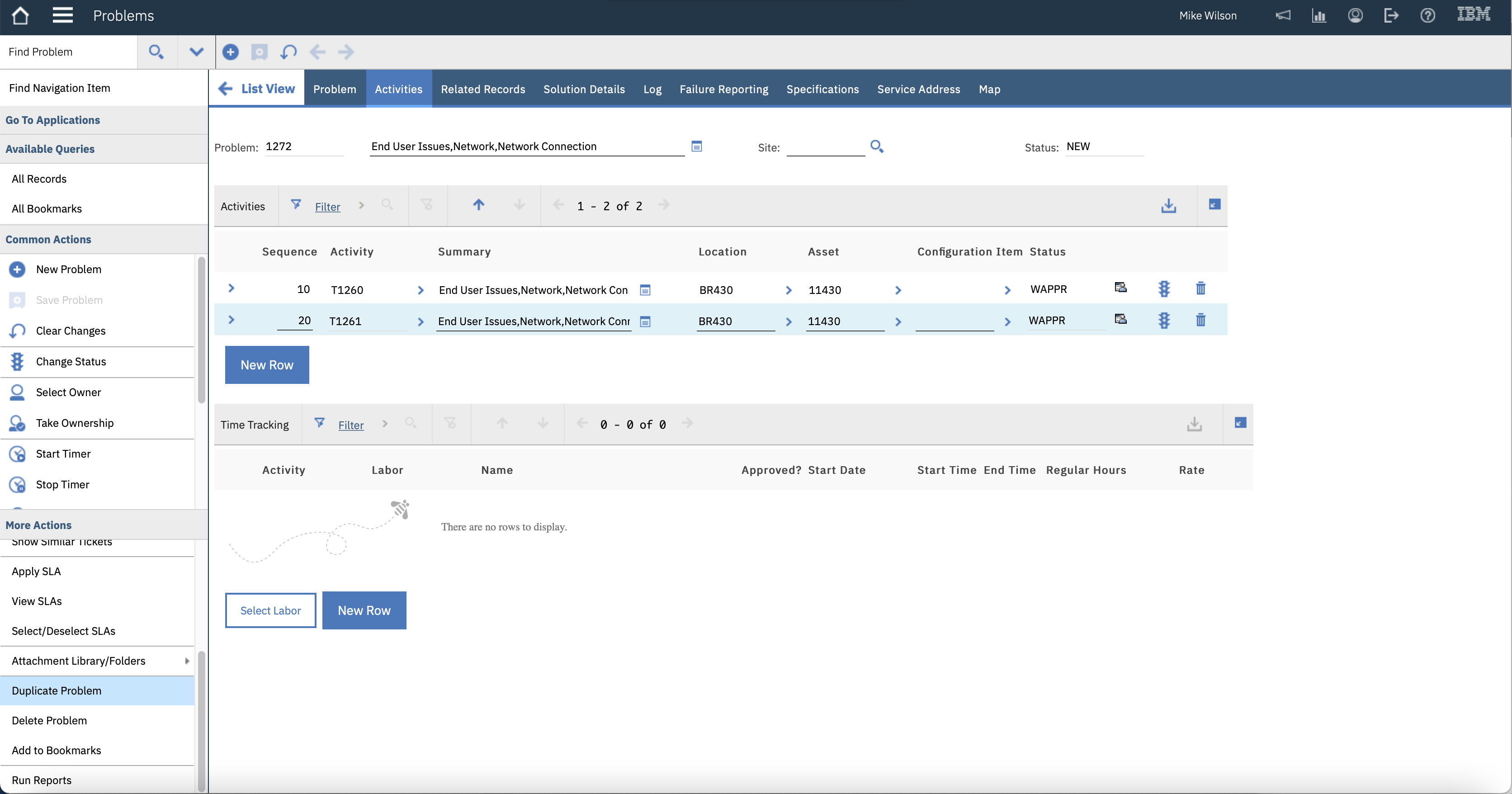Click the Bulletins megaphone icon

point(1283,16)
